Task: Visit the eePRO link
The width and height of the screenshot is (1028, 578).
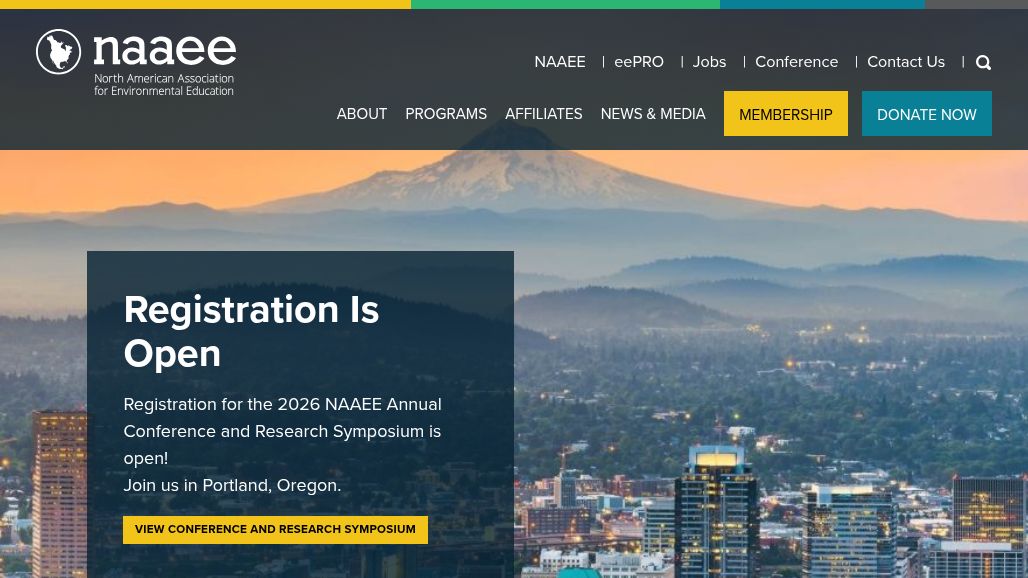Action: (639, 62)
